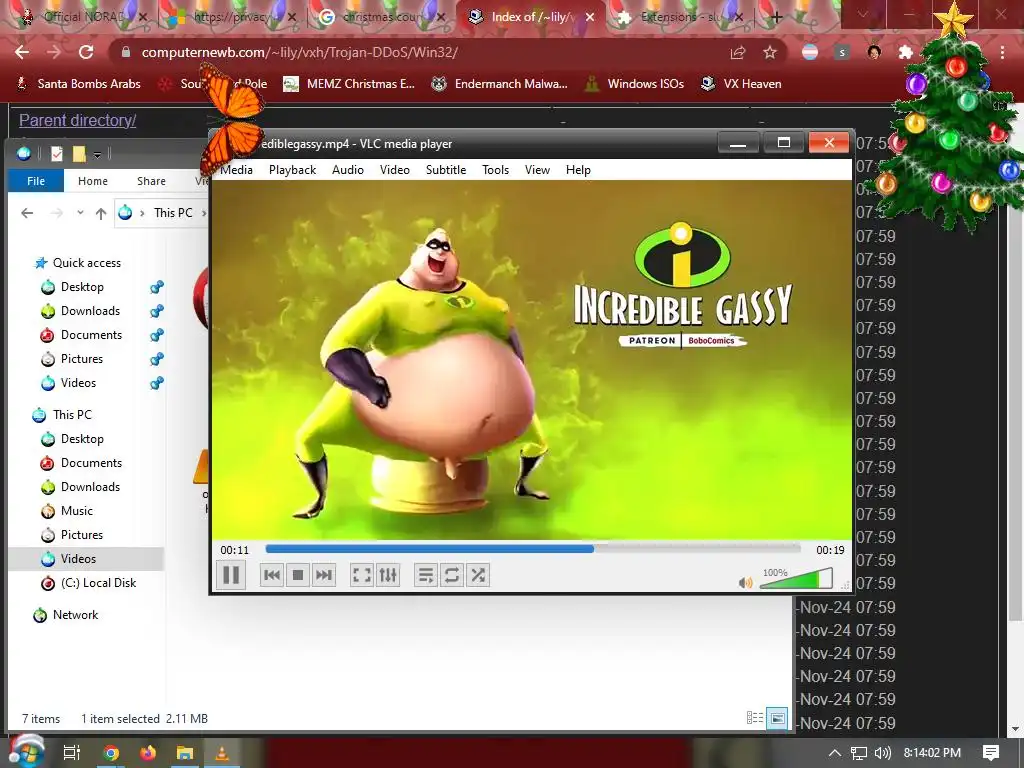This screenshot has height=768, width=1024.
Task: Open VLC Audio menu
Action: (347, 170)
